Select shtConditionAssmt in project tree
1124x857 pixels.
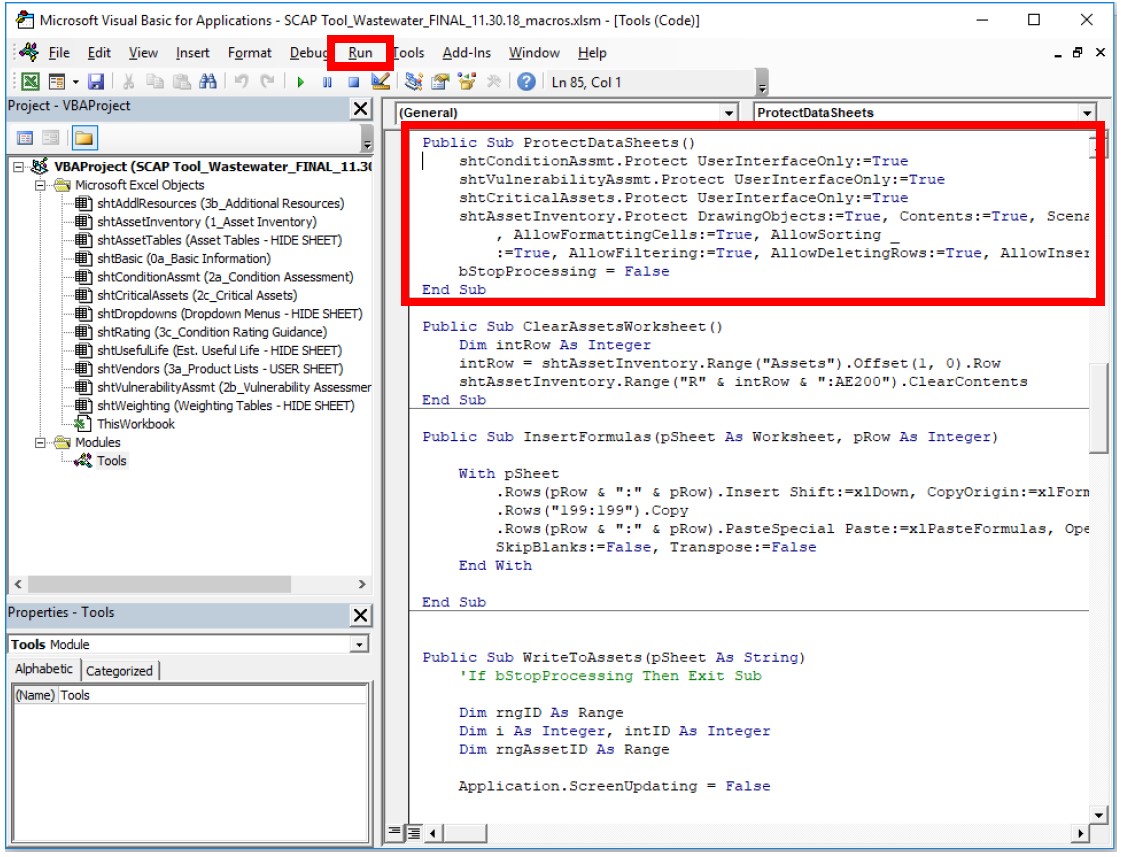point(225,277)
